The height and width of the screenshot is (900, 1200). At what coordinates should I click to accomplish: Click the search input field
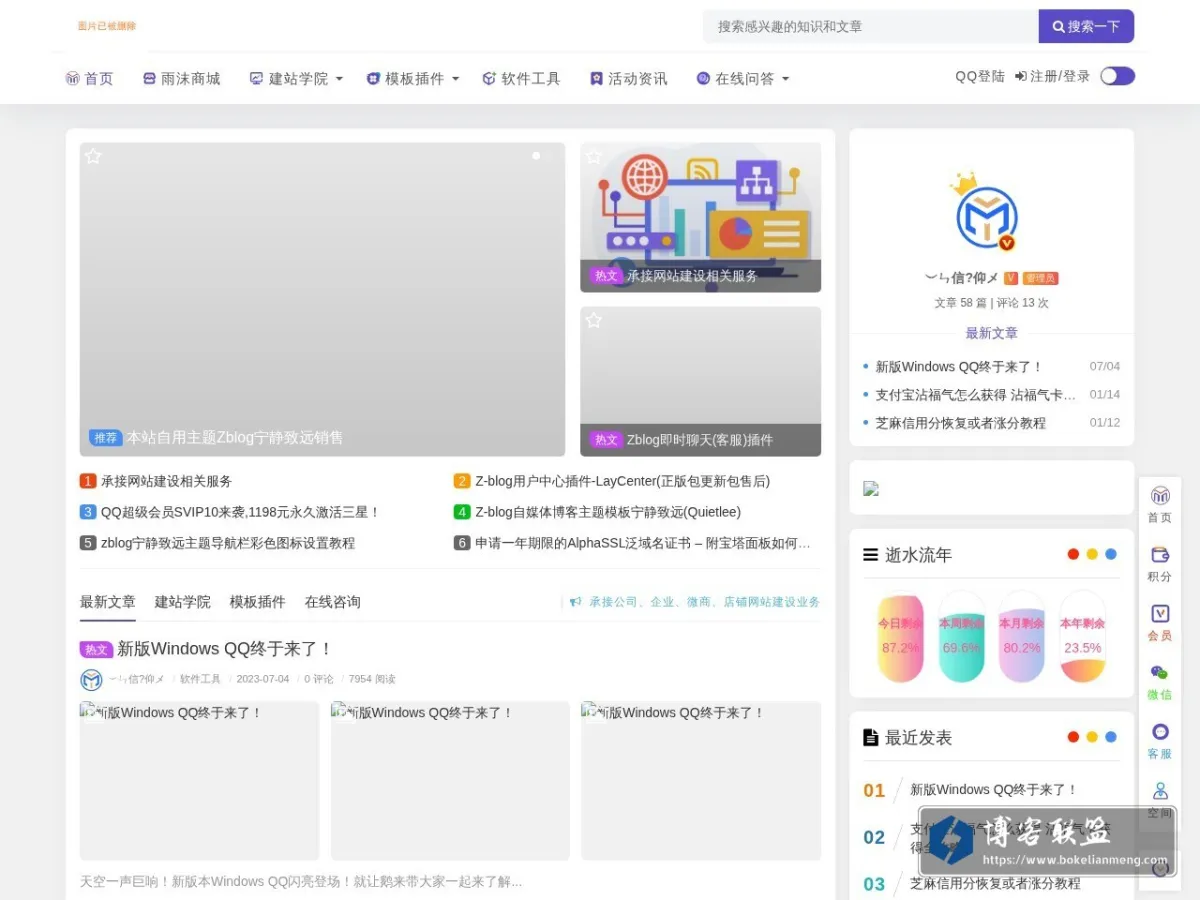click(x=871, y=26)
